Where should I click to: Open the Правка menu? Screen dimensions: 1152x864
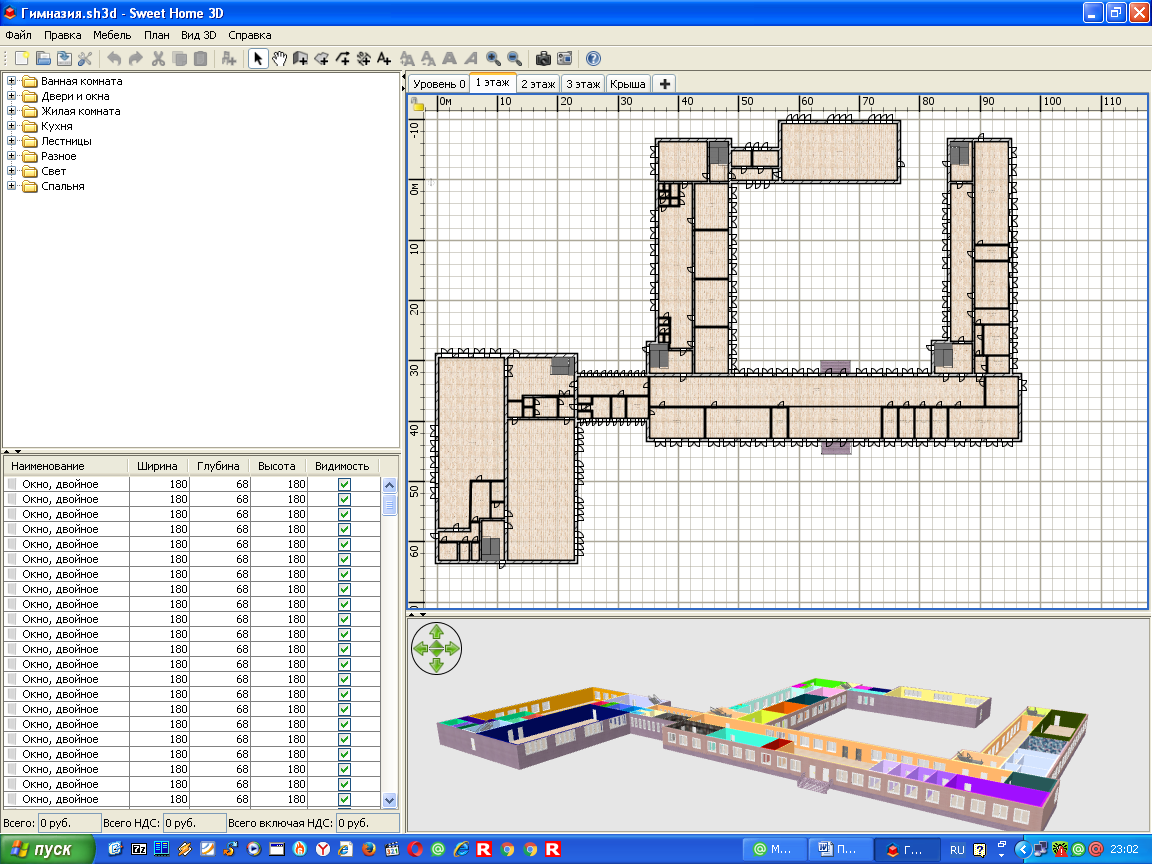(x=62, y=35)
